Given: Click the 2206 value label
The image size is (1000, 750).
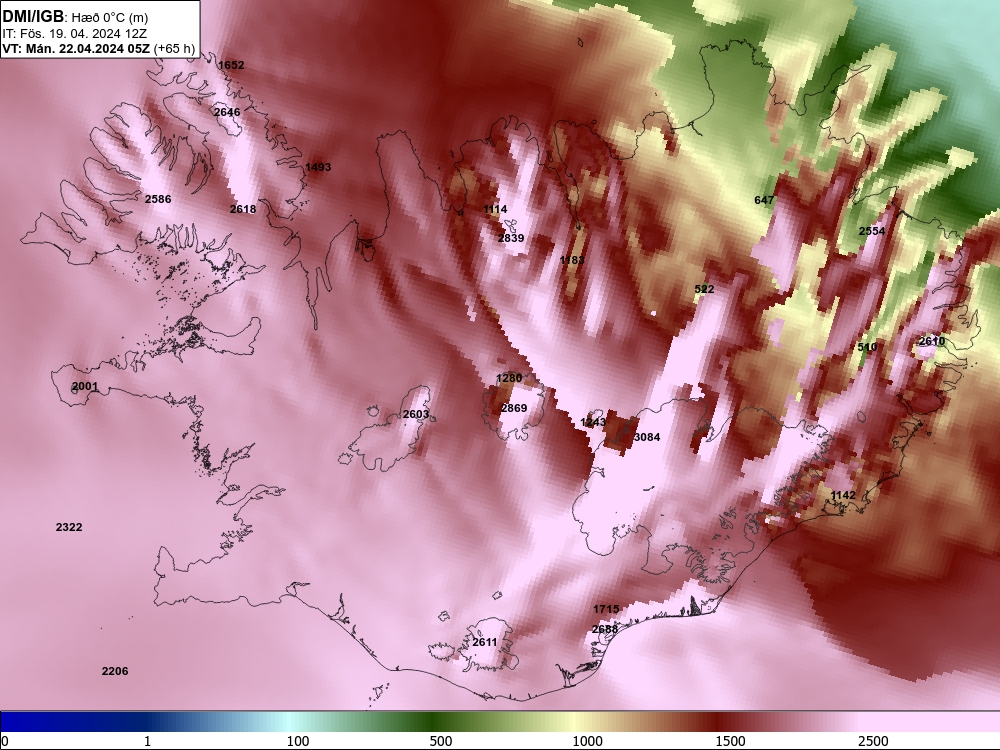Looking at the screenshot, I should coord(115,671).
